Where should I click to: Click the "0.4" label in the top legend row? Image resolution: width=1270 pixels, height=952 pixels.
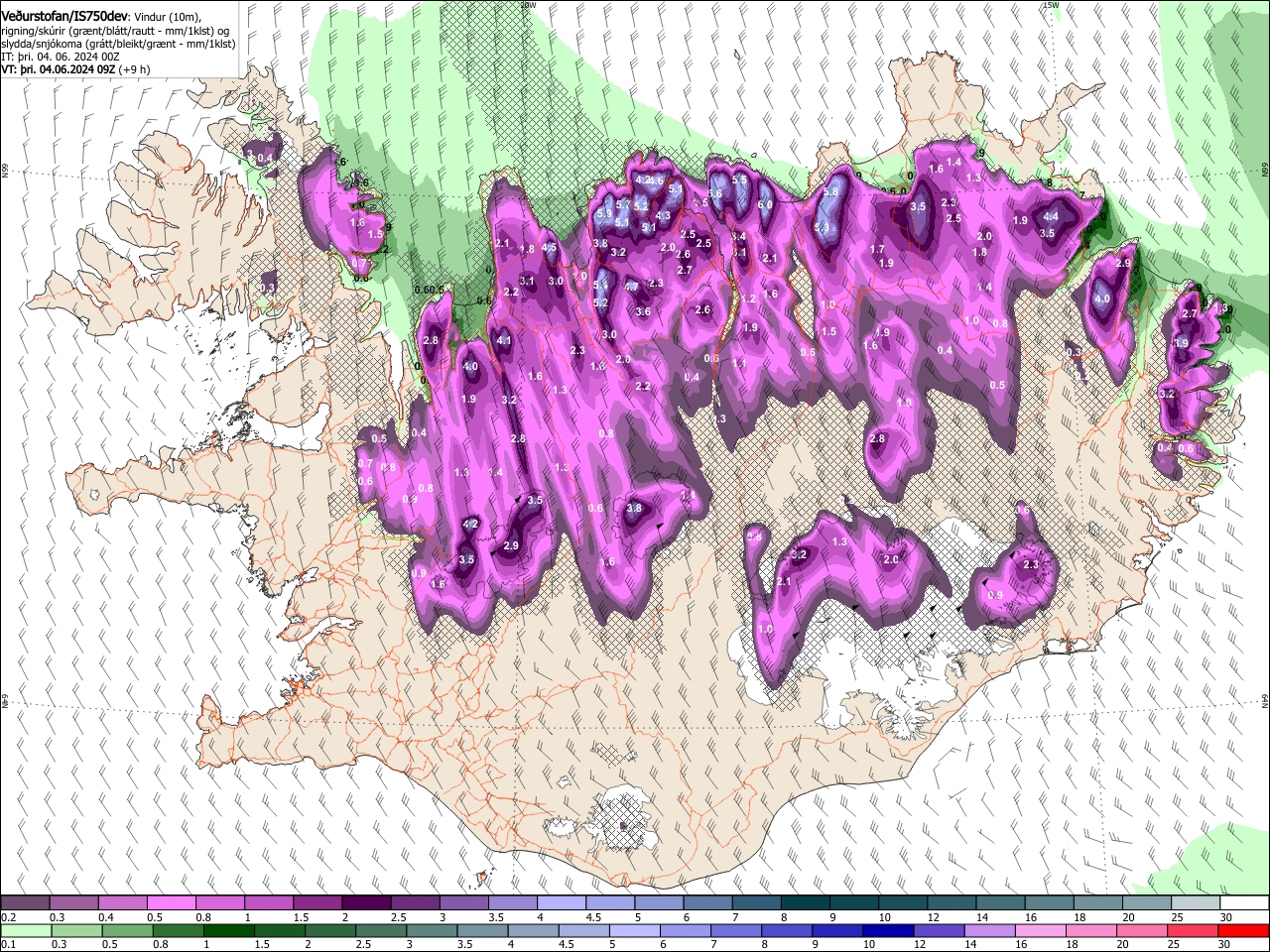coord(107,917)
